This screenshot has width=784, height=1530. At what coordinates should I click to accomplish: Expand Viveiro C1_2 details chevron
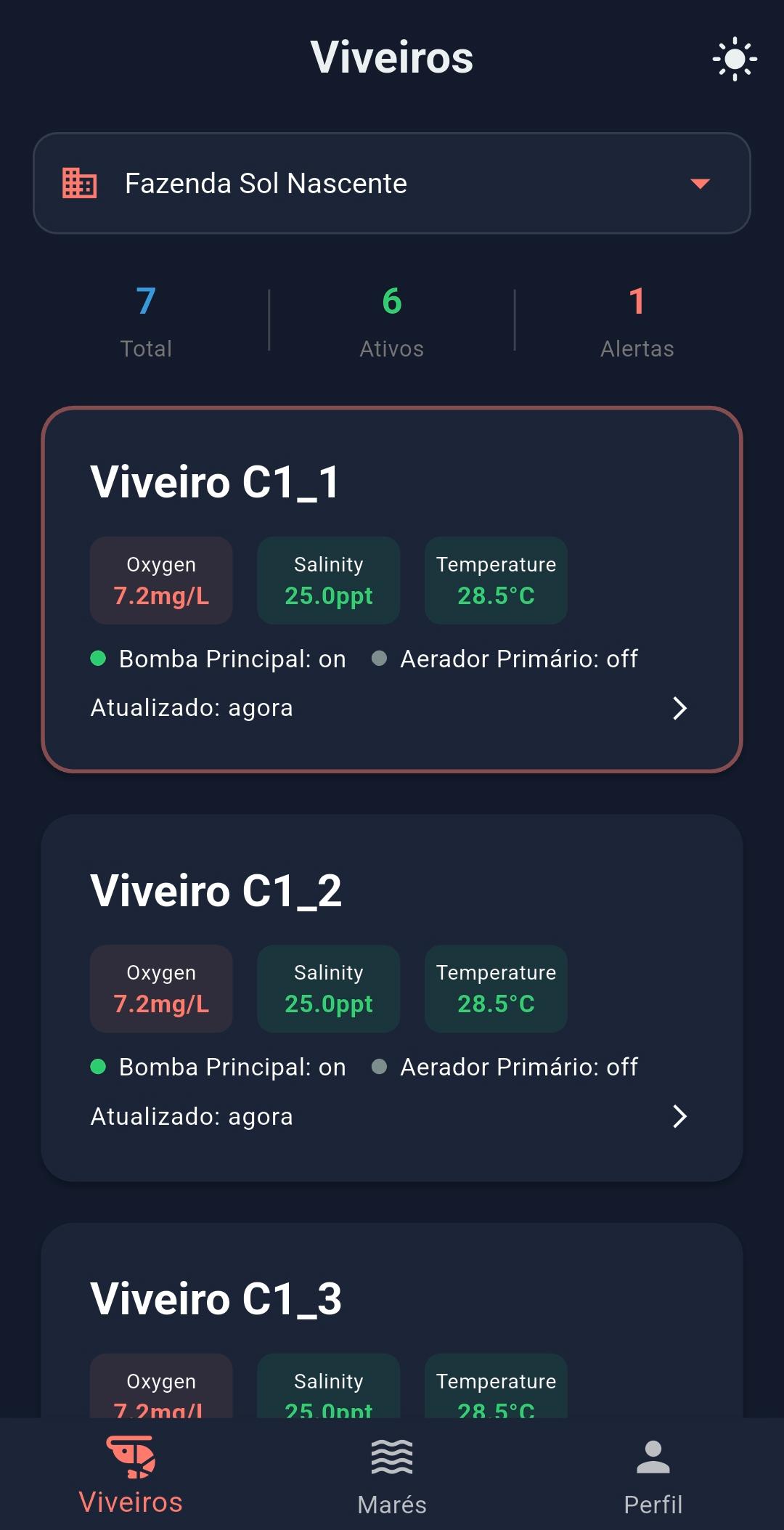[x=679, y=1116]
